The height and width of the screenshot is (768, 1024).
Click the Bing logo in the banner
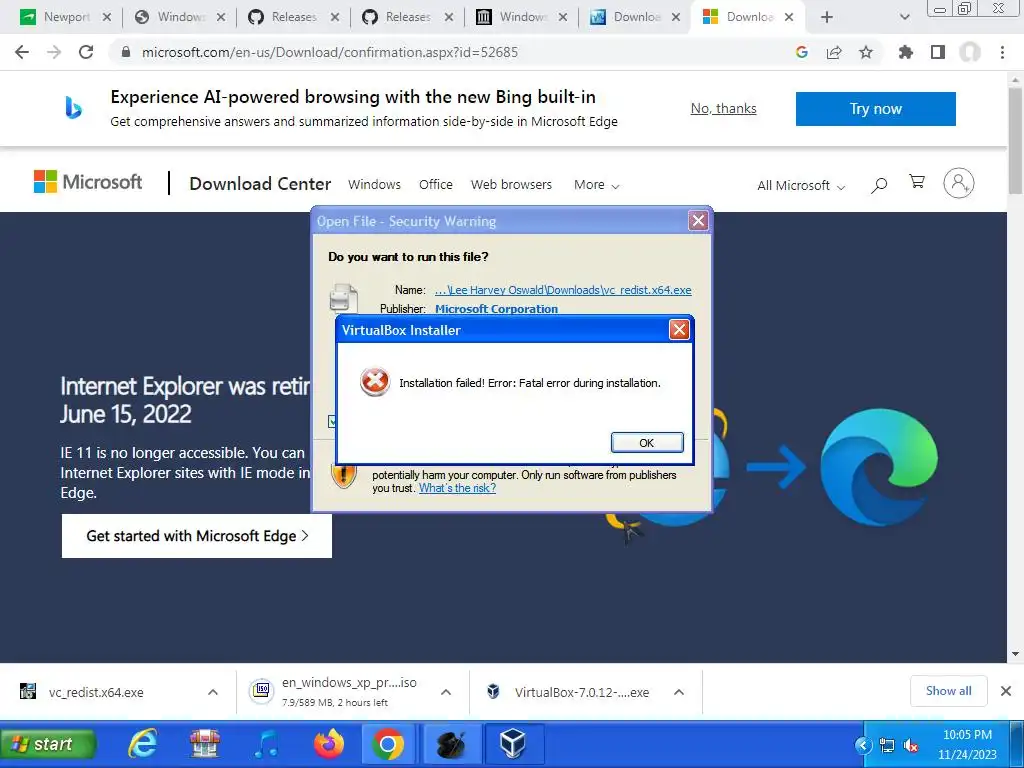(73, 108)
